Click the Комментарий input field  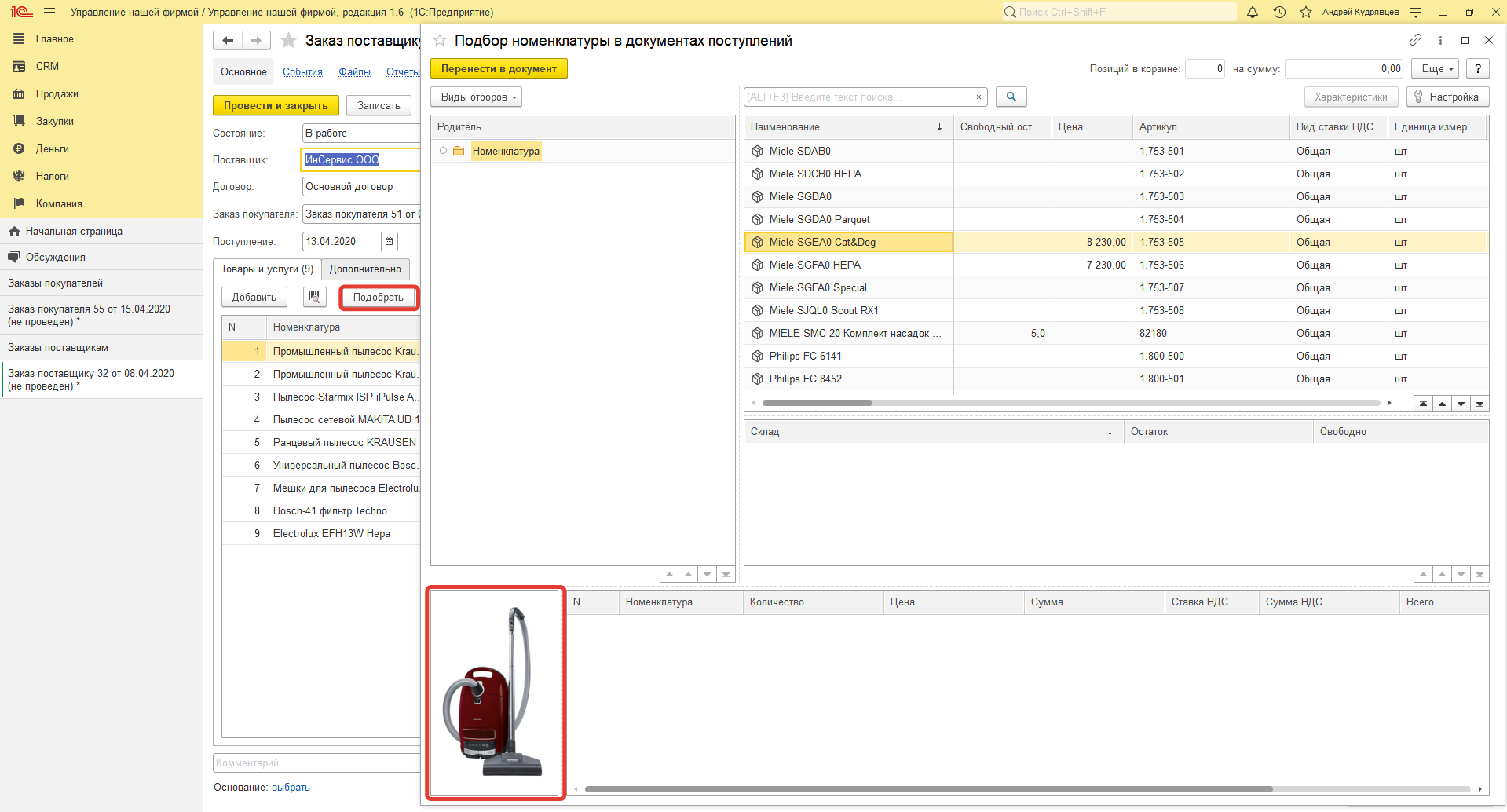pyautogui.click(x=316, y=763)
